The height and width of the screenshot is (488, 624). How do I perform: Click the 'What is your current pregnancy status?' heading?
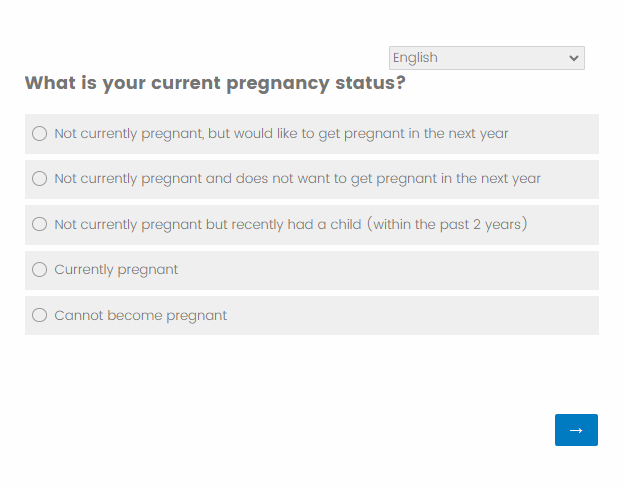tap(215, 83)
